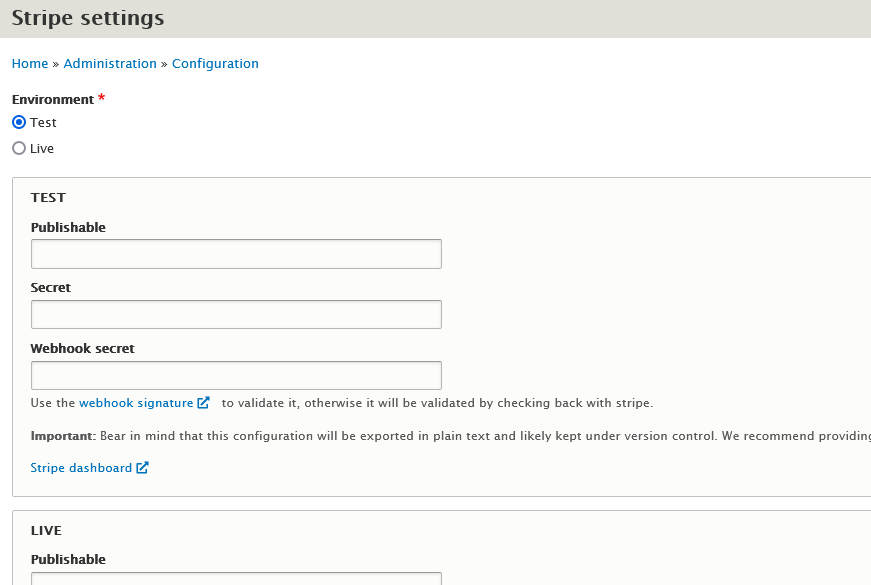Open the Stripe dashboard link
Screen dimensions: 871x585
point(81,468)
